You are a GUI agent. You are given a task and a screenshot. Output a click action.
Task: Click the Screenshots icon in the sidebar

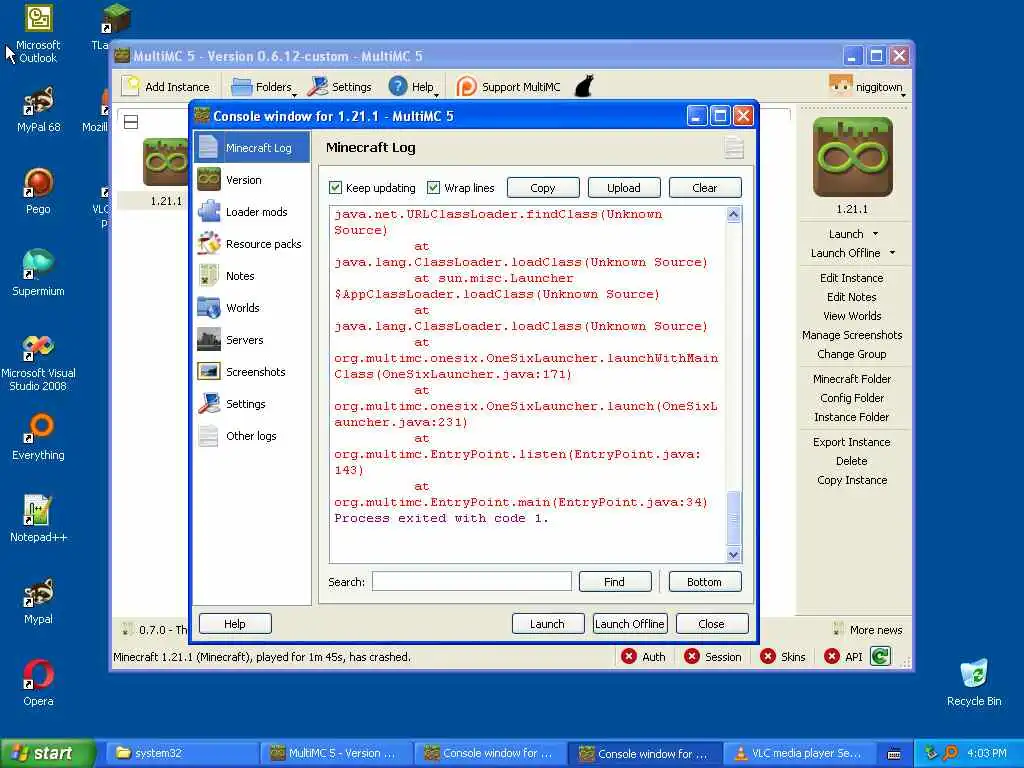[x=209, y=372]
